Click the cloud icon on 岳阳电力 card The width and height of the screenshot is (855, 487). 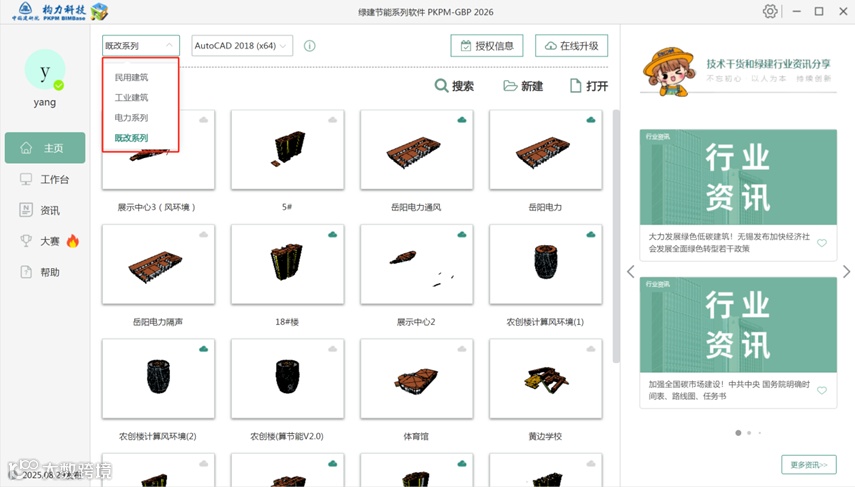591,119
